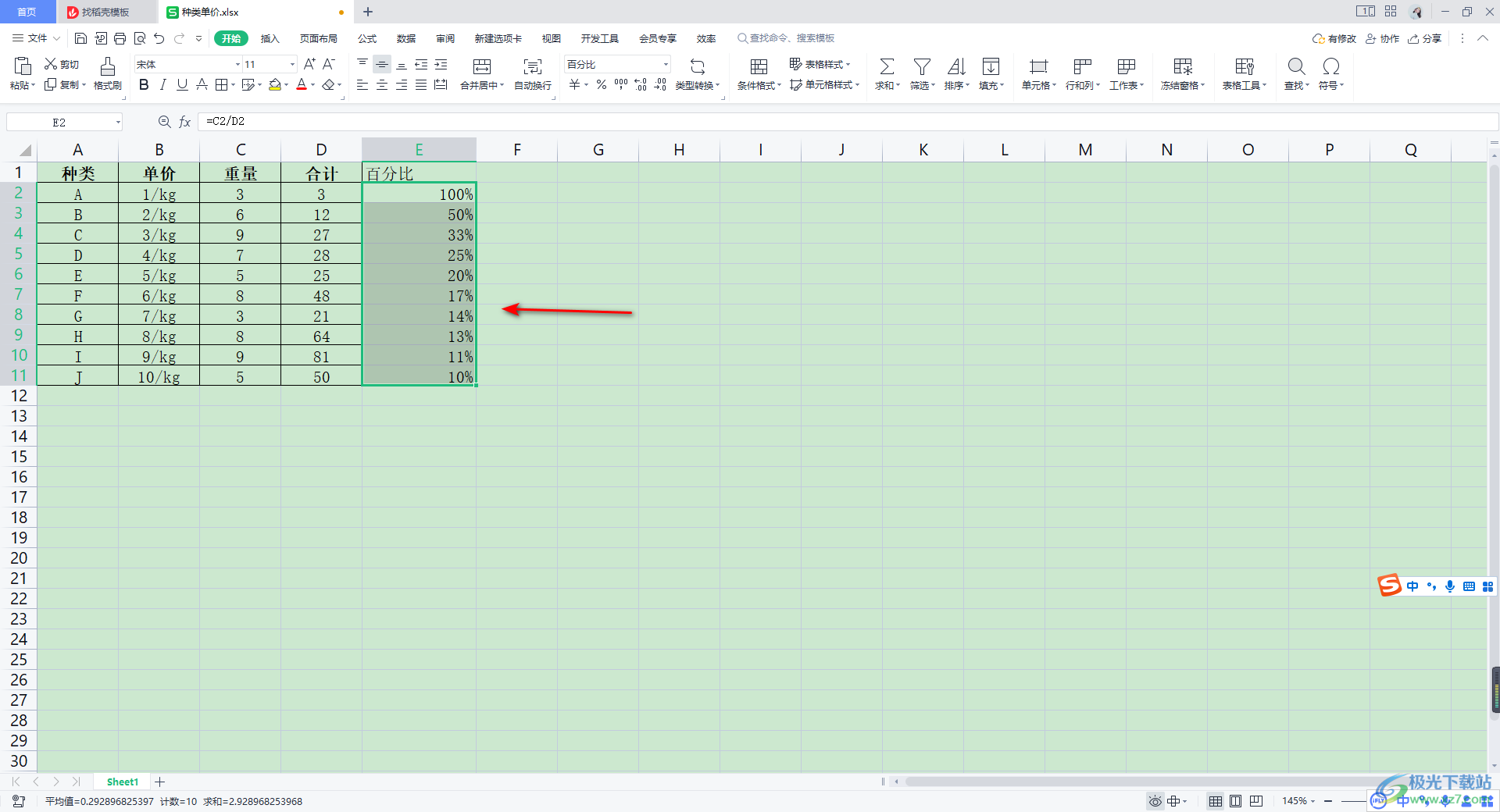Toggle middle vertical alignment
The height and width of the screenshot is (812, 1500).
pyautogui.click(x=382, y=64)
